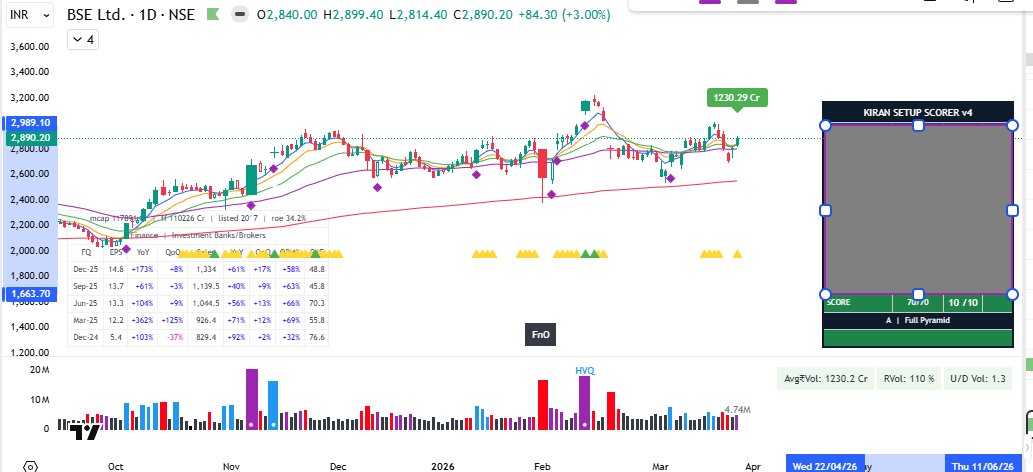Select the U/D Vol: 1.3 box

(x=978, y=379)
